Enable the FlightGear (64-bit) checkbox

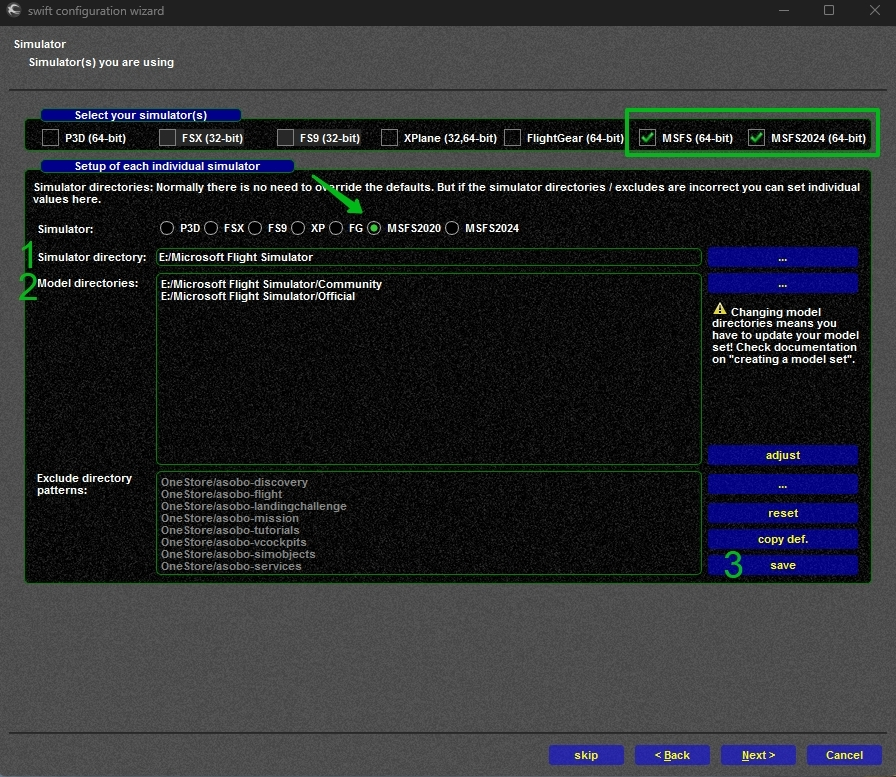tap(513, 138)
